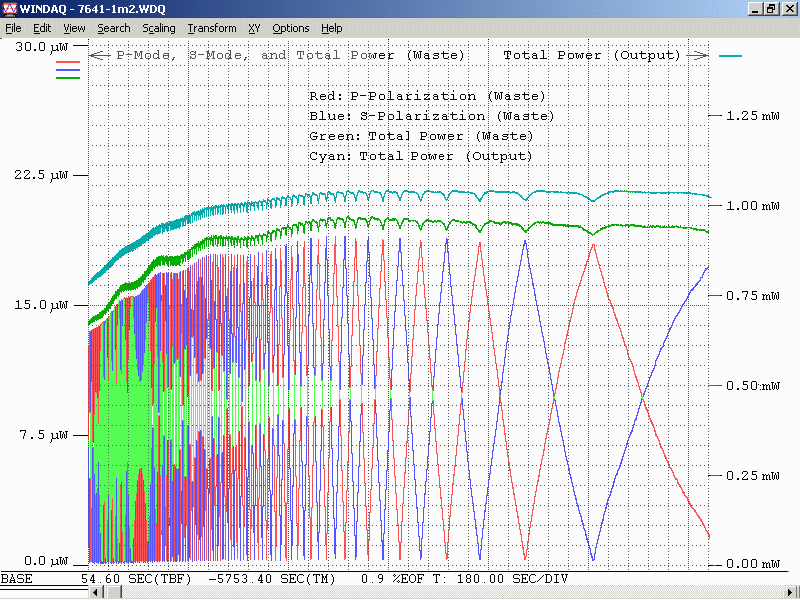
Task: Open the Search menu
Action: point(113,28)
